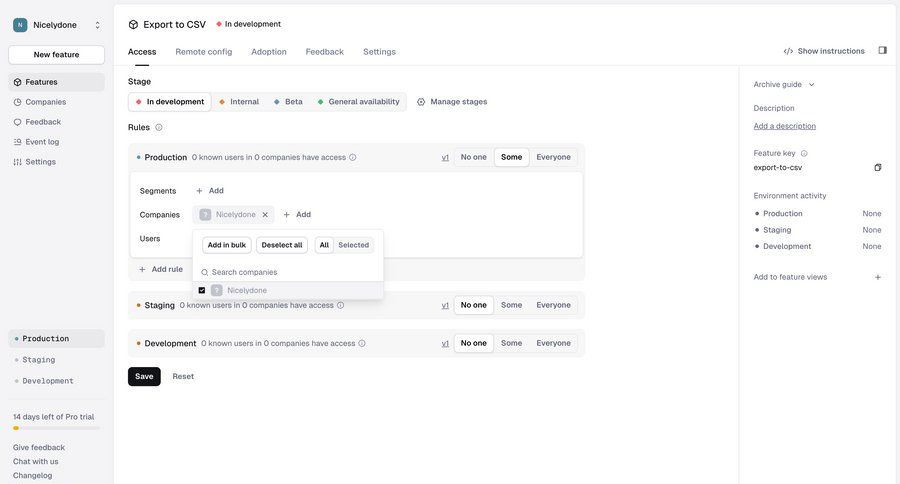Set Production access to Everyone

point(553,157)
